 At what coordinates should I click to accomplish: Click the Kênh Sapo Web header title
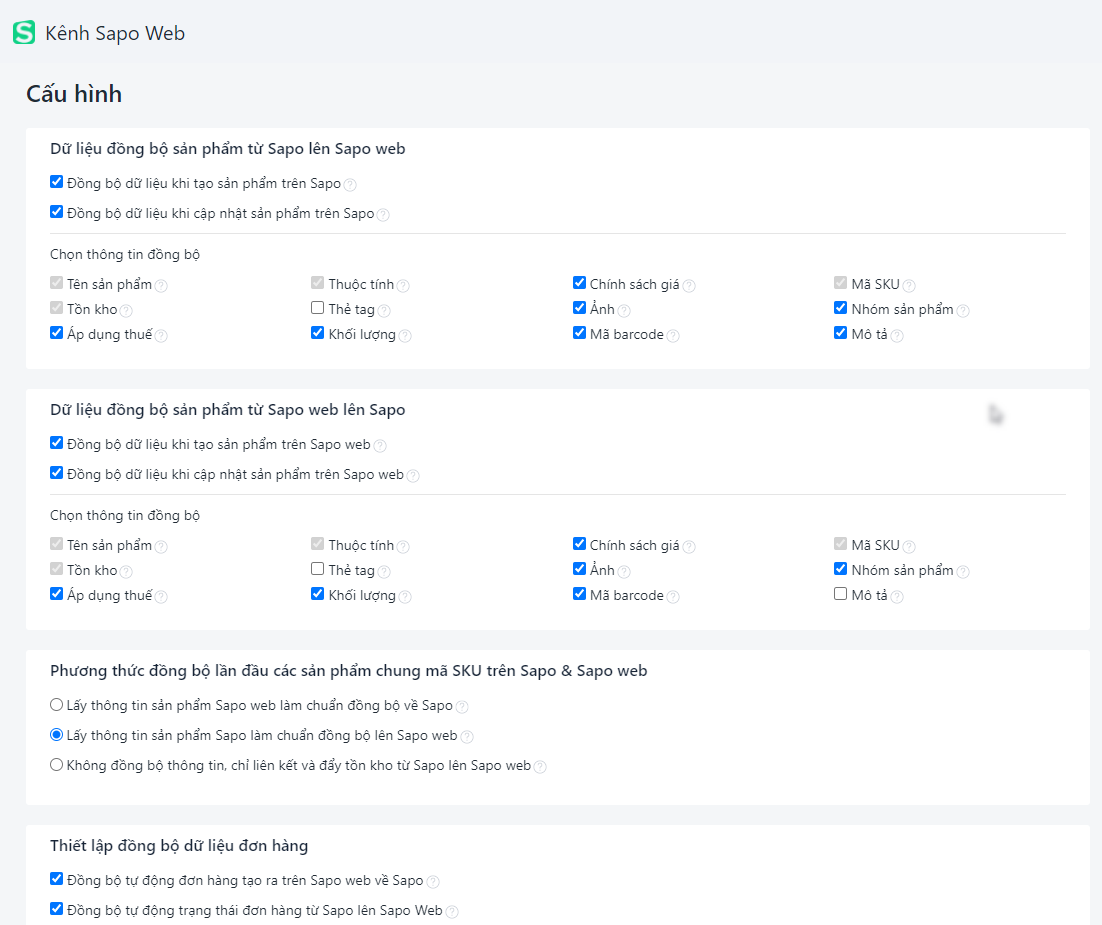[115, 33]
